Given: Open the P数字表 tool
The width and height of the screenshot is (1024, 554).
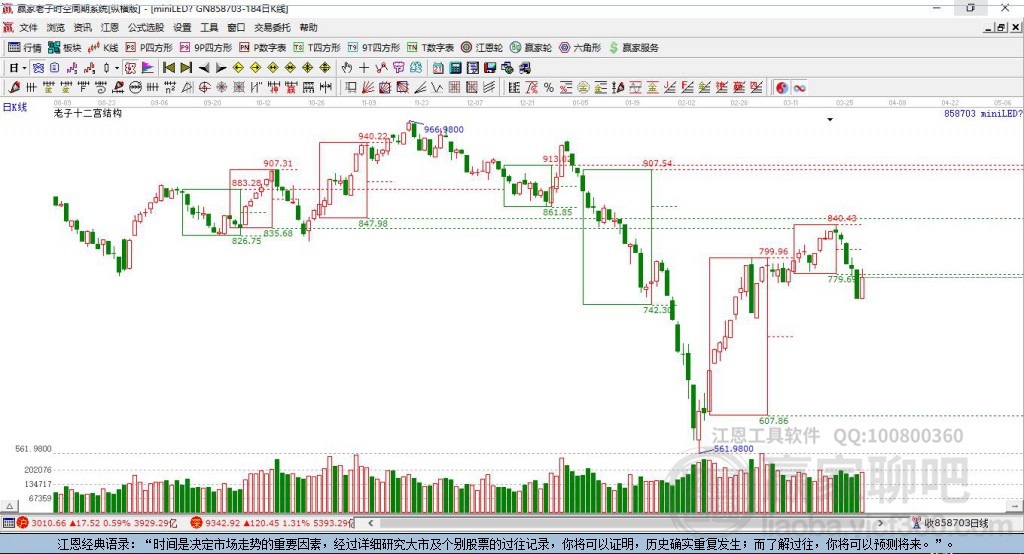Looking at the screenshot, I should point(263,48).
